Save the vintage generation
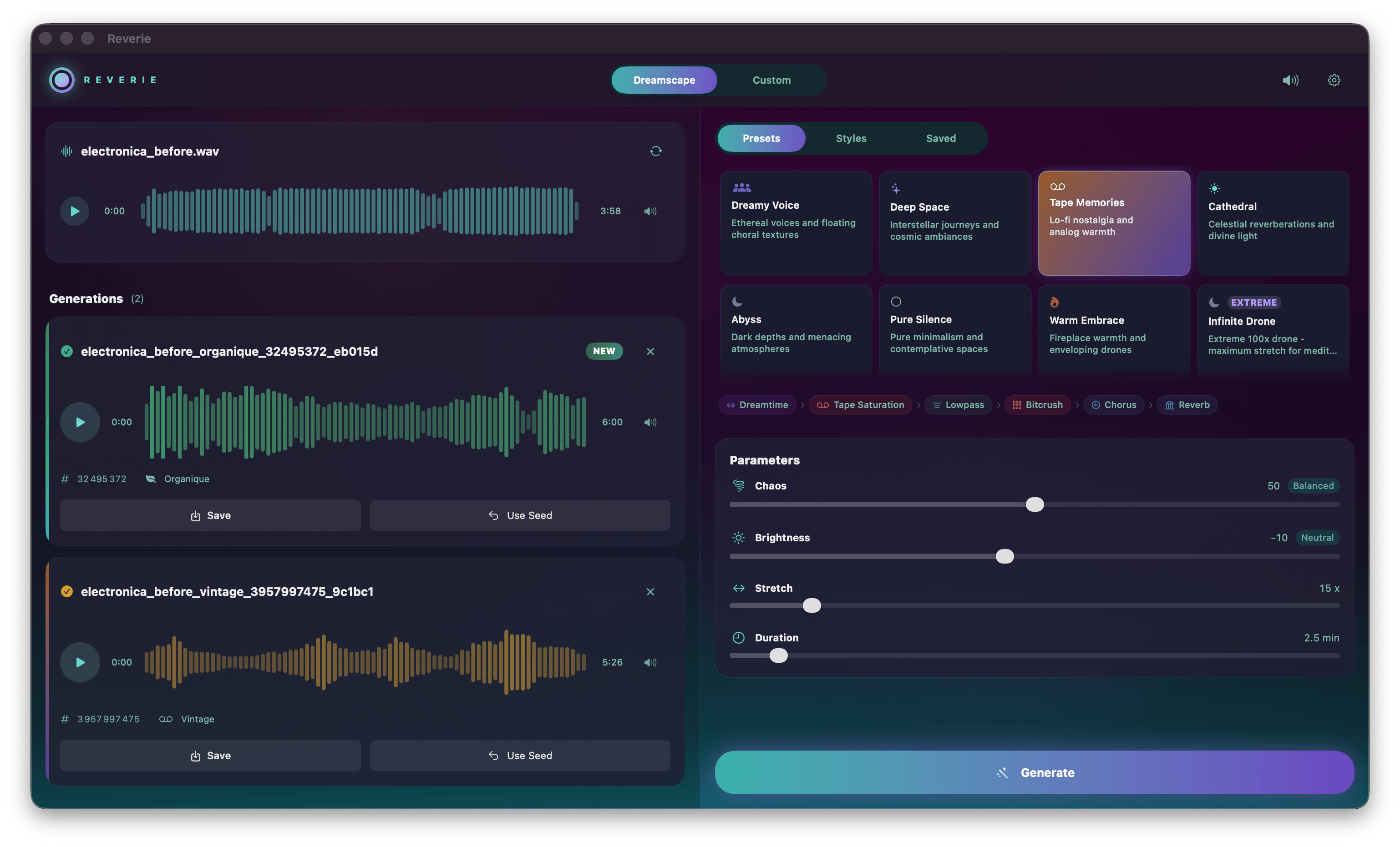The width and height of the screenshot is (1400, 847). click(210, 756)
